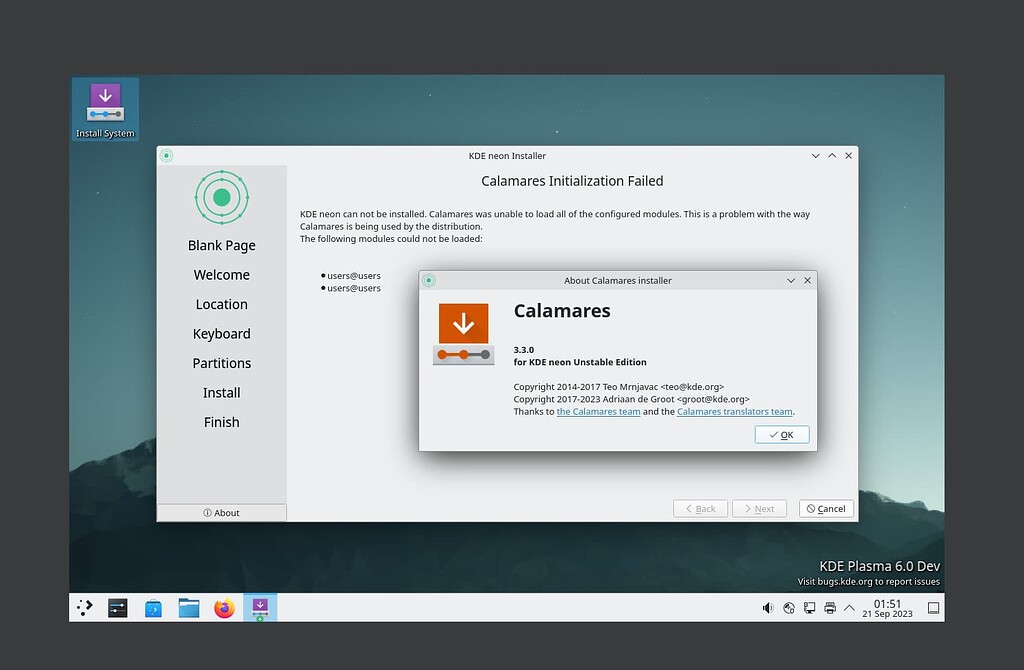This screenshot has height=670, width=1024.
Task: Click the KDE neon Installer window menu icon
Action: 167,155
